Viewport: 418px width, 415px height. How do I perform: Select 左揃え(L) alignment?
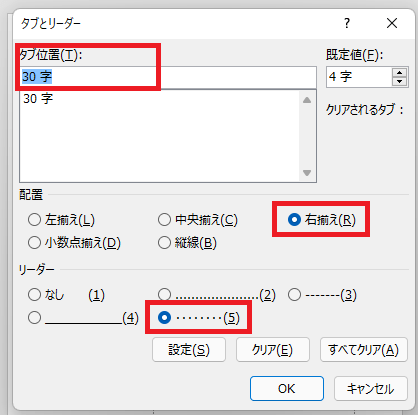pyautogui.click(x=61, y=220)
